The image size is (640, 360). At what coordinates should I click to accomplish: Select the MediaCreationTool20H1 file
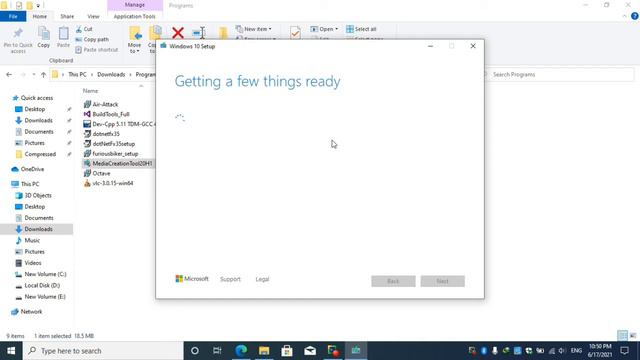click(x=118, y=163)
